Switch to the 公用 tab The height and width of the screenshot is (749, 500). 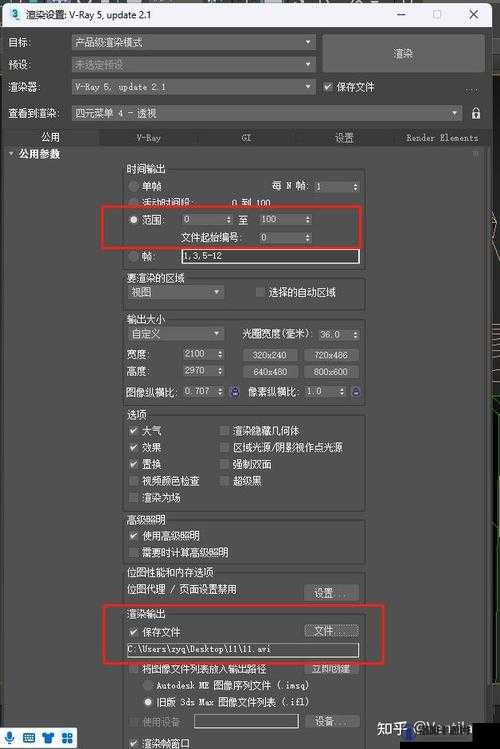tap(50, 138)
